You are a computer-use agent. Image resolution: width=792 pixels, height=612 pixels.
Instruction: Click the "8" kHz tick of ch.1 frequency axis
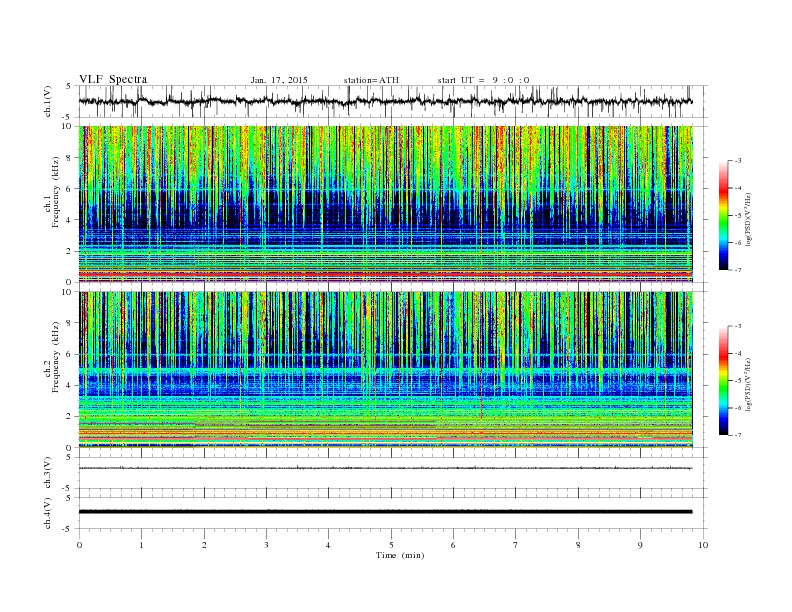(70, 158)
